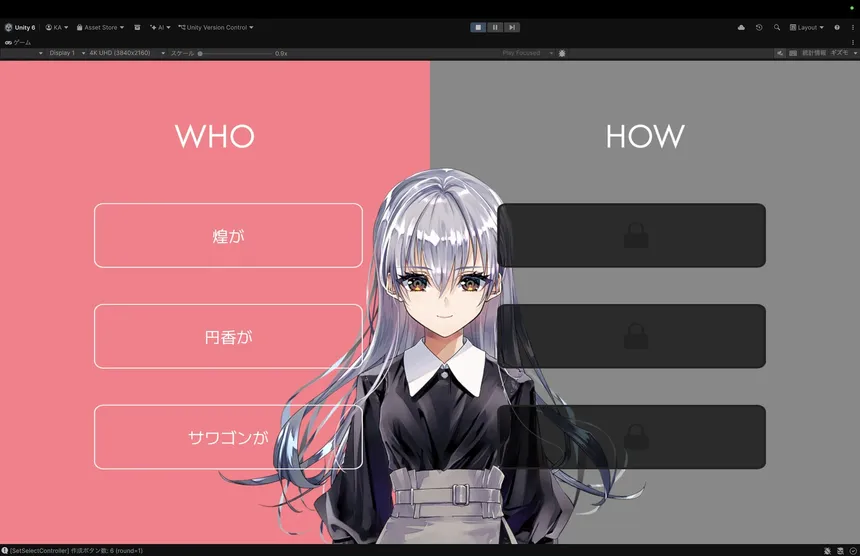Click the middle locked HOW button
Screen dimensions: 860x556
coord(631,336)
